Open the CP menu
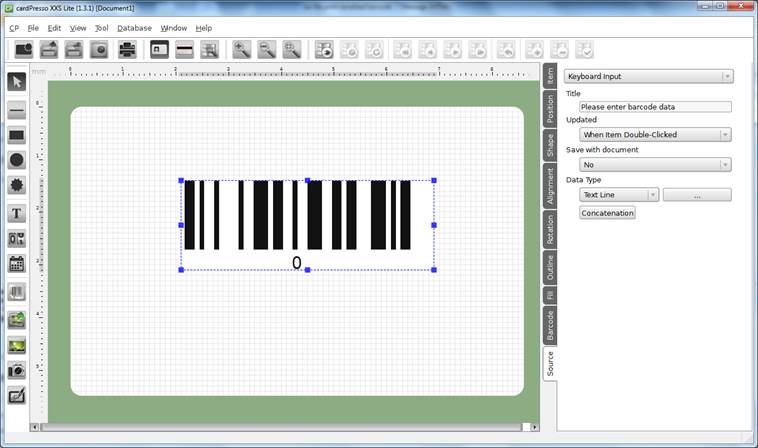 14,28
